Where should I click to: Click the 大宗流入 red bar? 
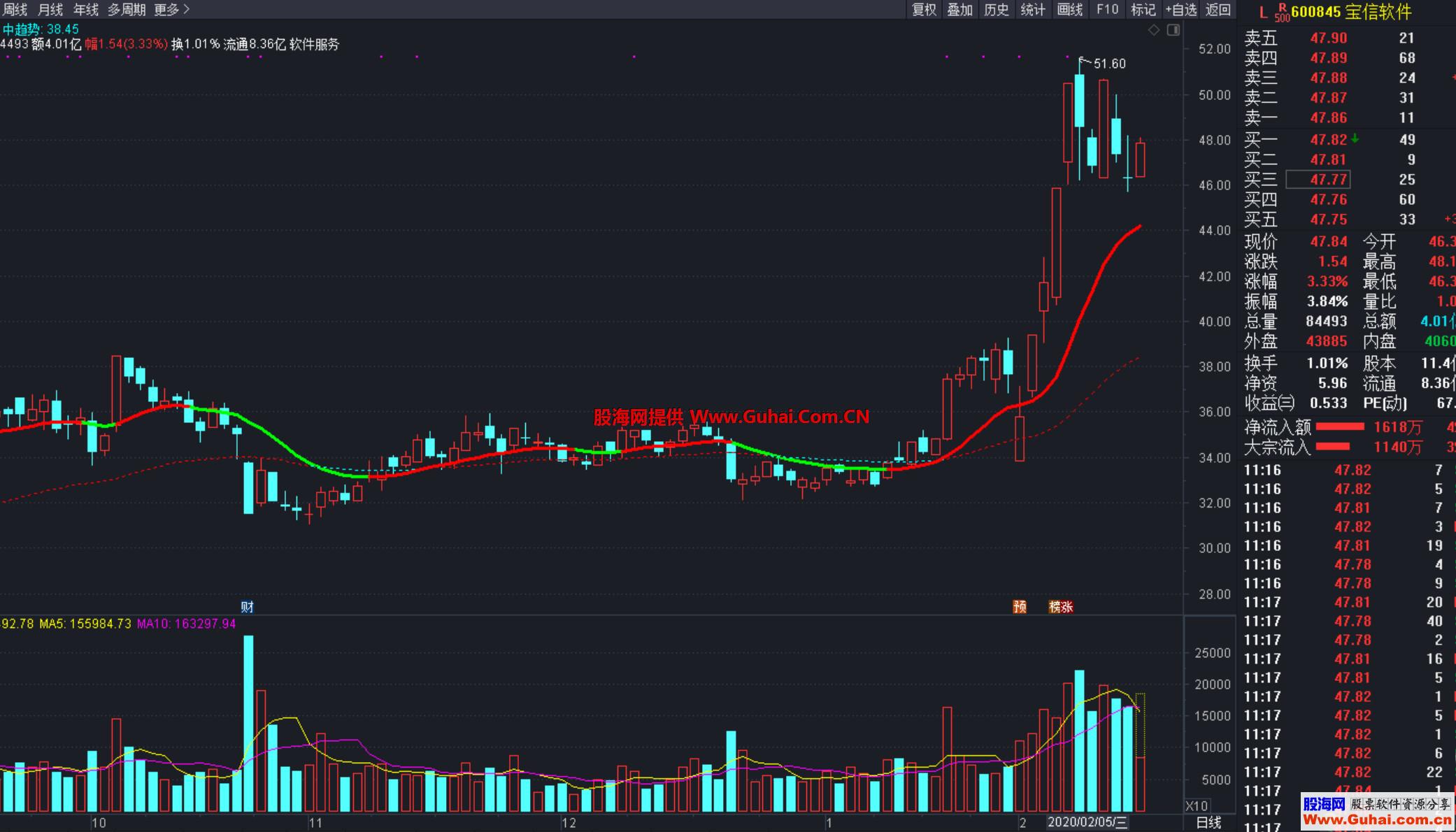1332,446
